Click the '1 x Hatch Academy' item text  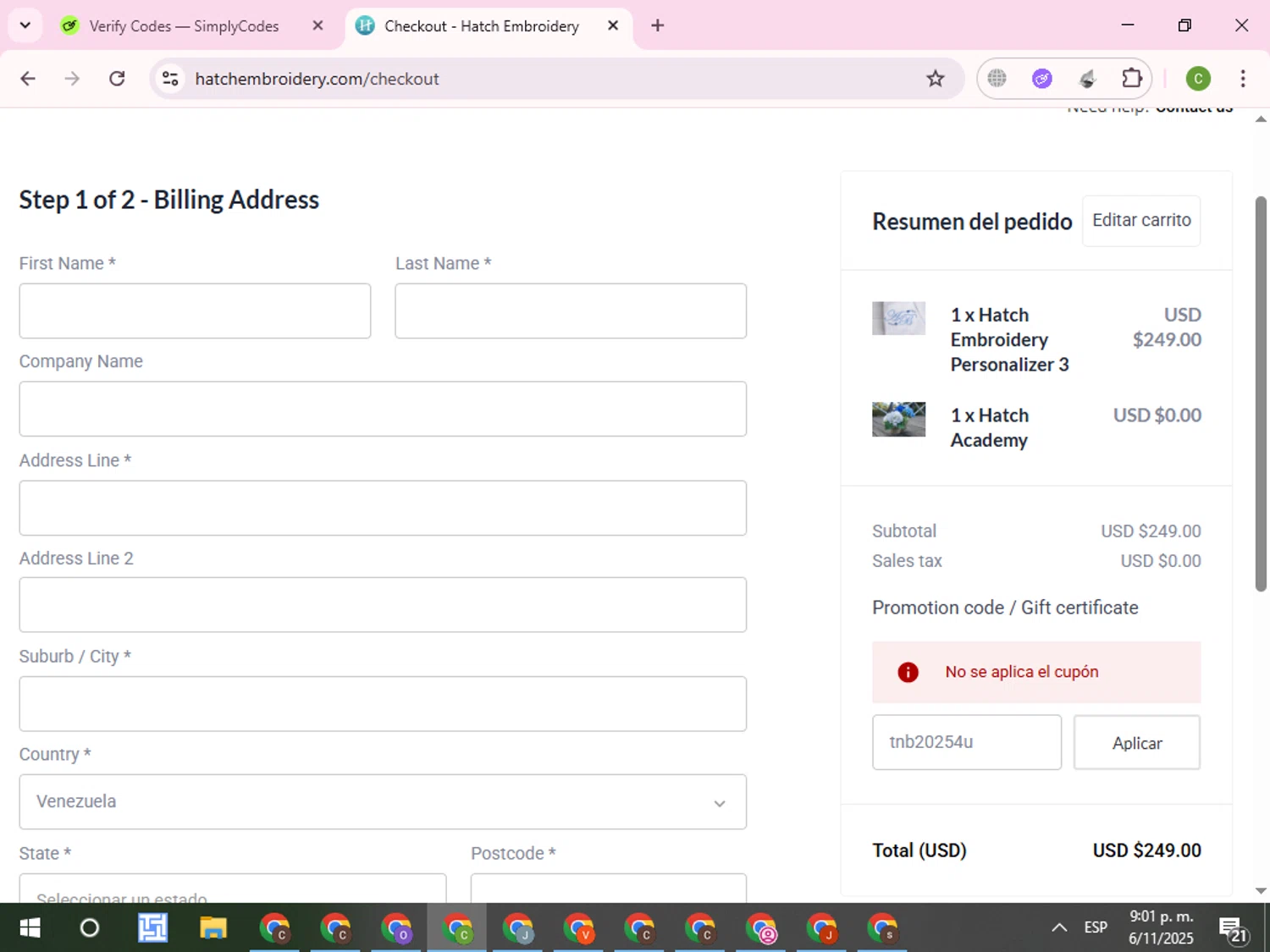[x=989, y=427]
